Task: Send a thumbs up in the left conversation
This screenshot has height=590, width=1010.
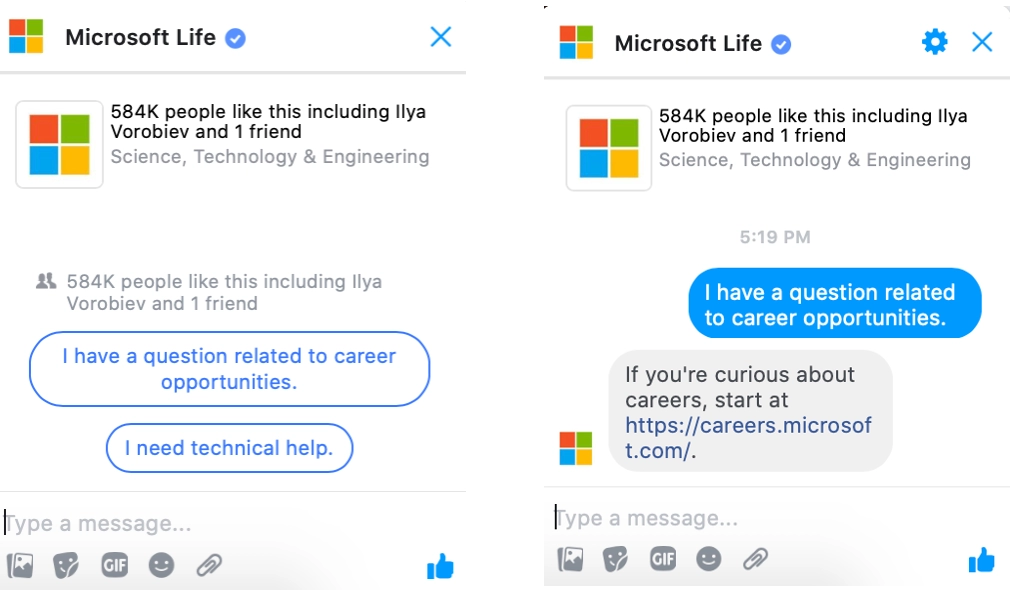Action: (438, 565)
